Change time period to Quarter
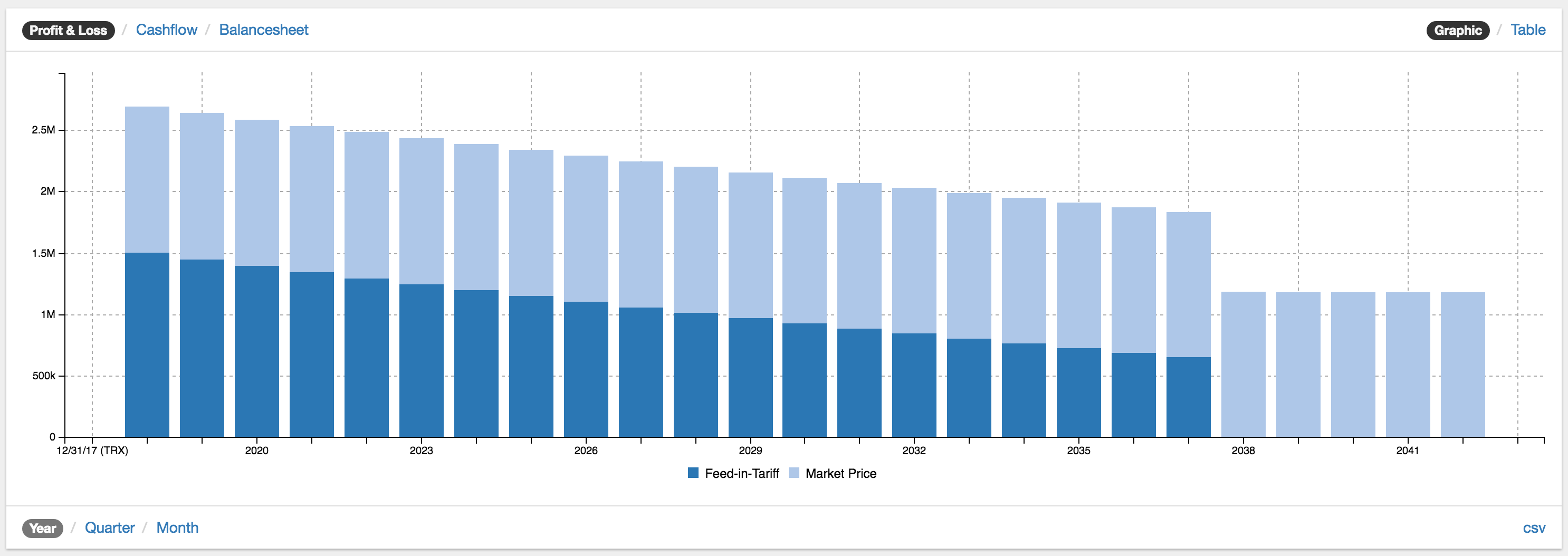 click(110, 528)
